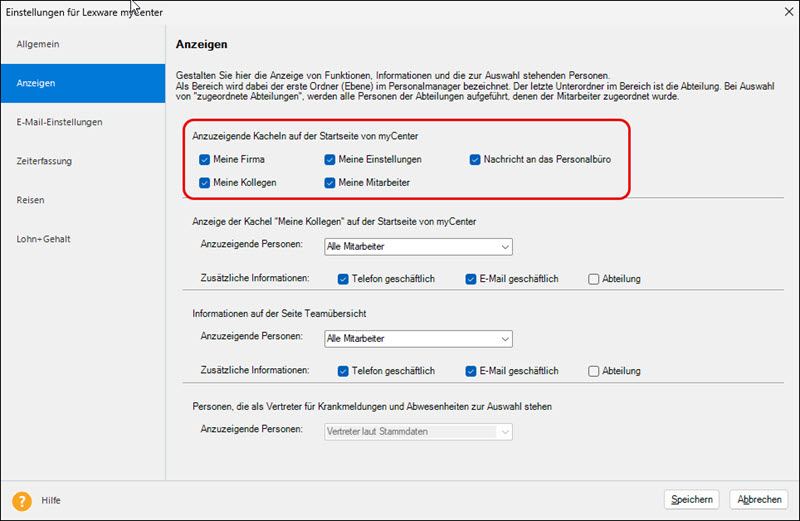Click the orange Hilfe question mark icon
Viewport: 800px width, 521px height.
[21, 500]
